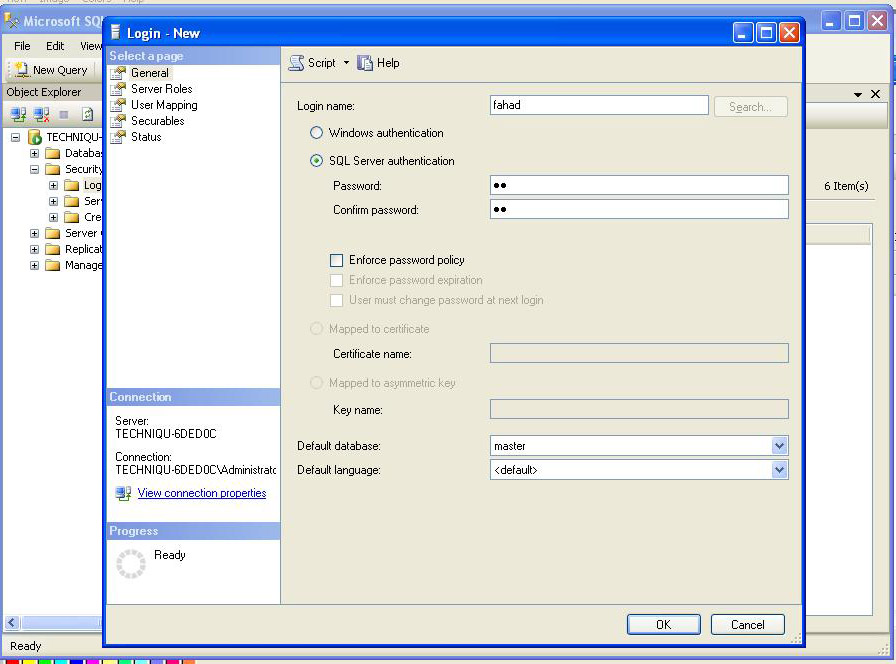Open the File menu
896x664 pixels.
coord(22,46)
